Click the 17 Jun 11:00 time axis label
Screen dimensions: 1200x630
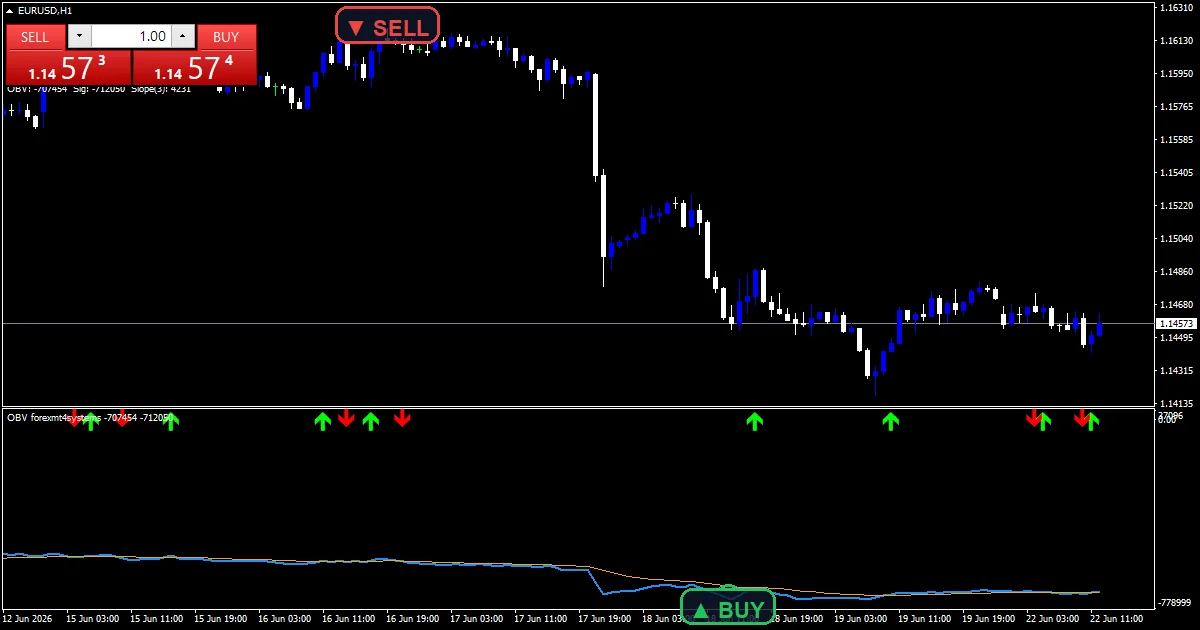tap(540, 619)
